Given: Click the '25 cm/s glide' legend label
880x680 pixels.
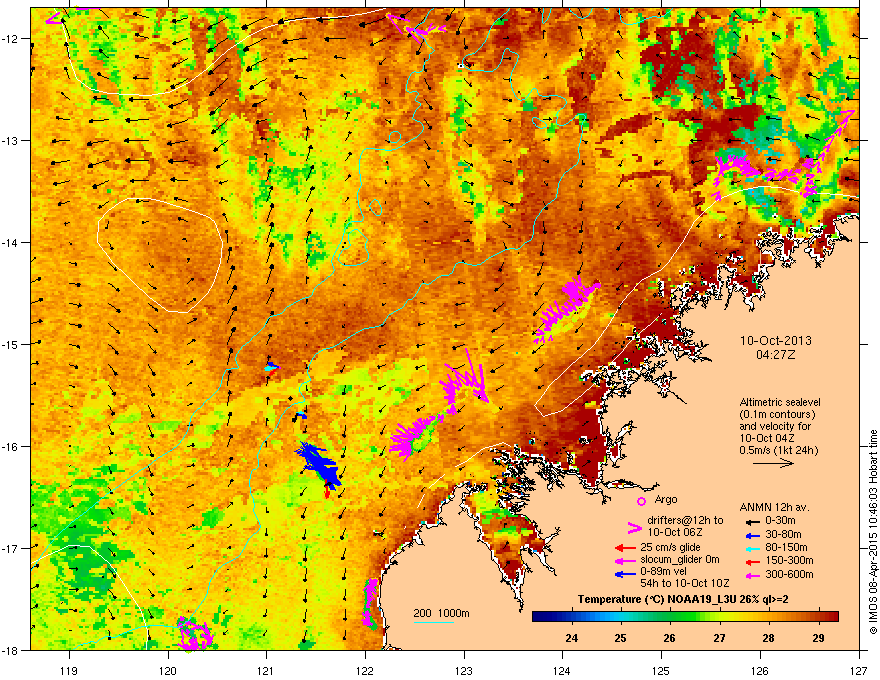Looking at the screenshot, I should [x=670, y=547].
